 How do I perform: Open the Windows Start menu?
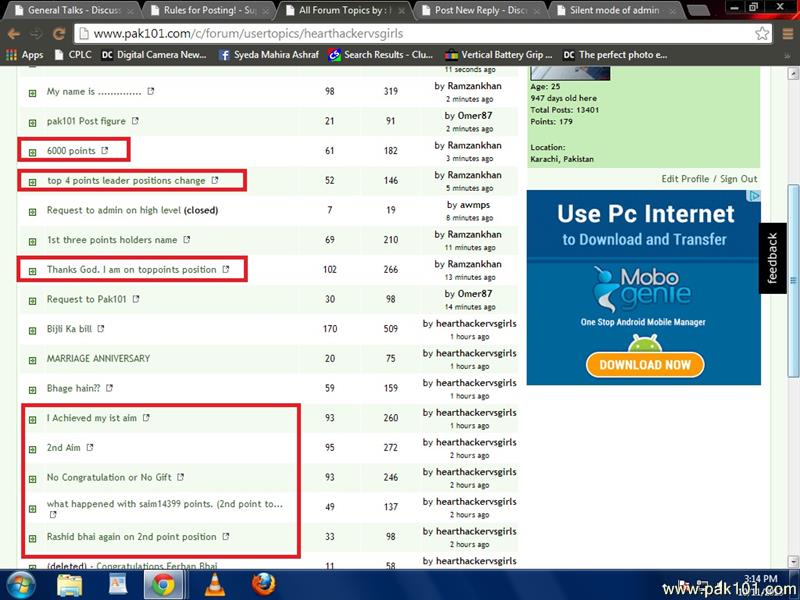(22, 583)
